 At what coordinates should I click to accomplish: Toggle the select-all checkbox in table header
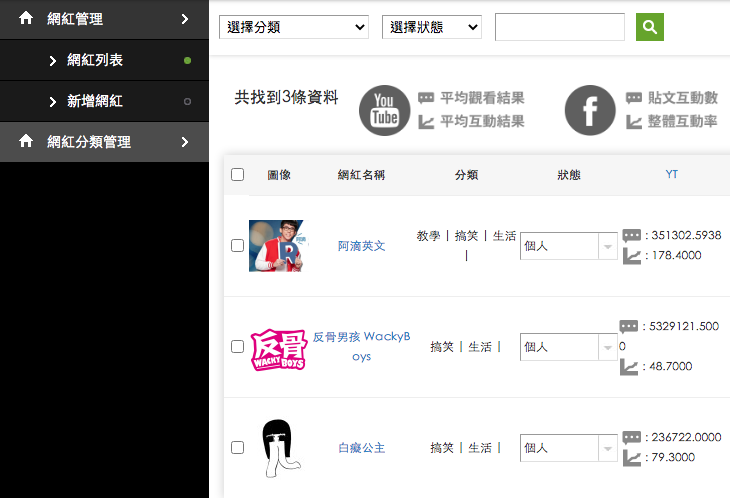tap(237, 175)
